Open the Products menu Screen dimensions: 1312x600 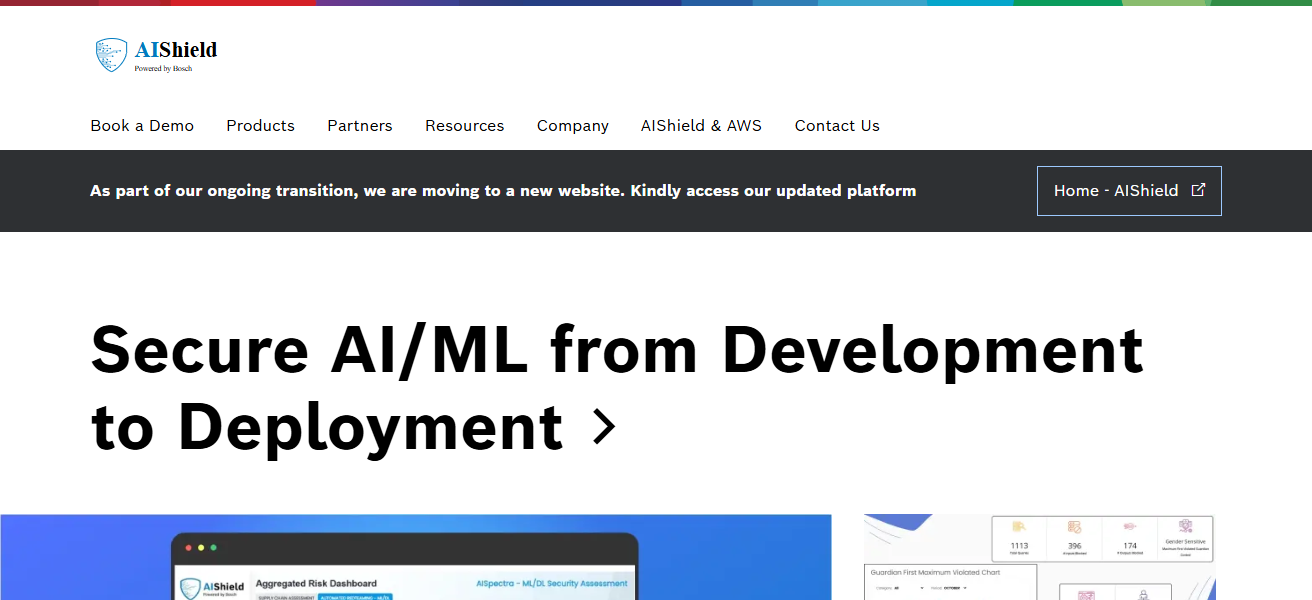point(260,126)
